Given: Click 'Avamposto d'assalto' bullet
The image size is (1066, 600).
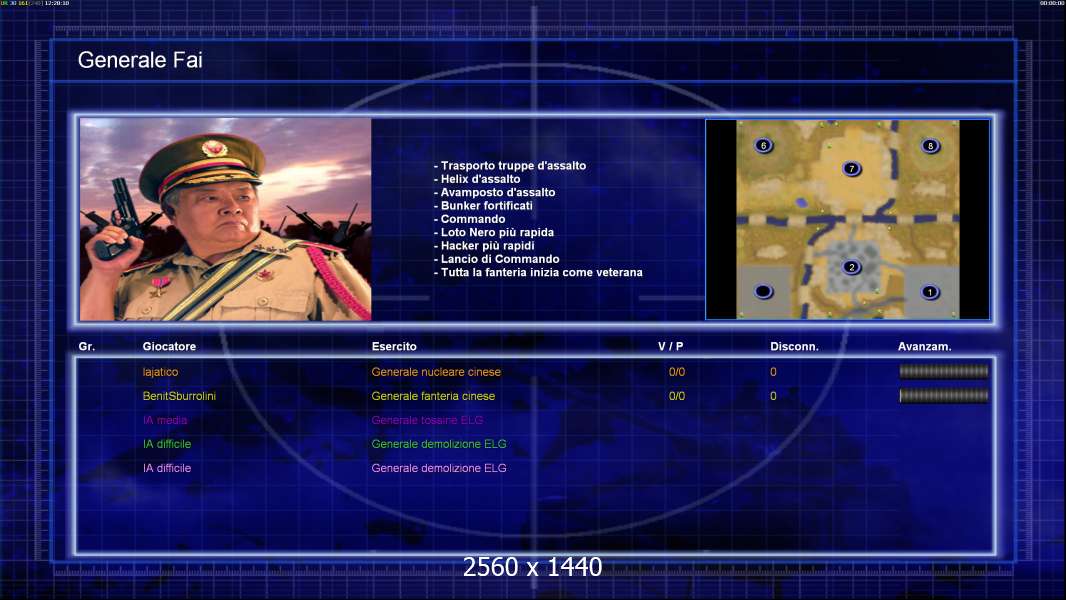Looking at the screenshot, I should (x=494, y=192).
